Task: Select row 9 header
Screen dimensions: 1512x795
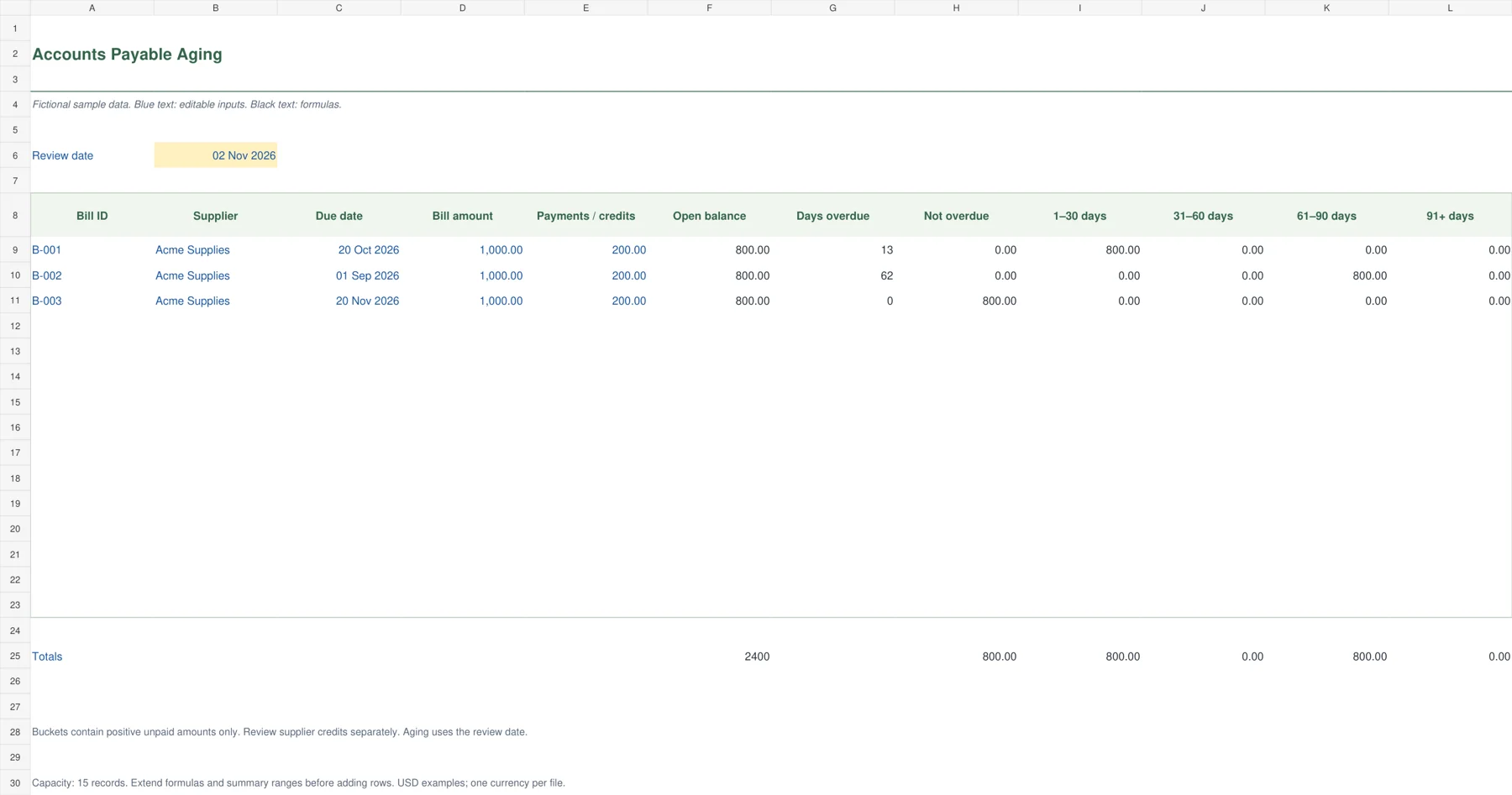Action: [15, 250]
